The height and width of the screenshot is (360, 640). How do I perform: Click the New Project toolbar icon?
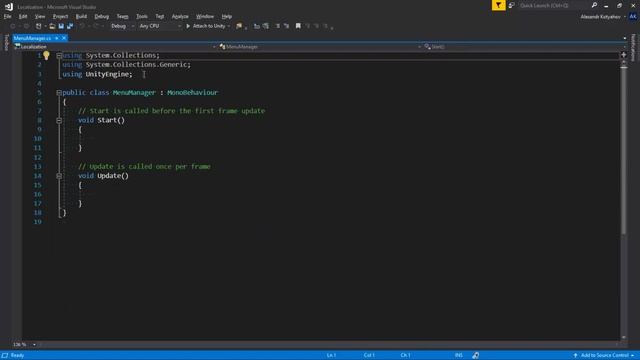[39, 26]
